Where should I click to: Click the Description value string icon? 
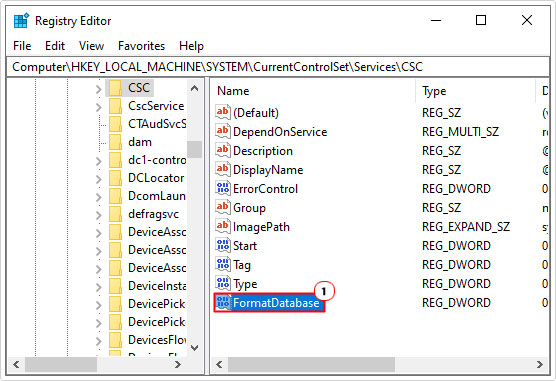click(x=223, y=151)
